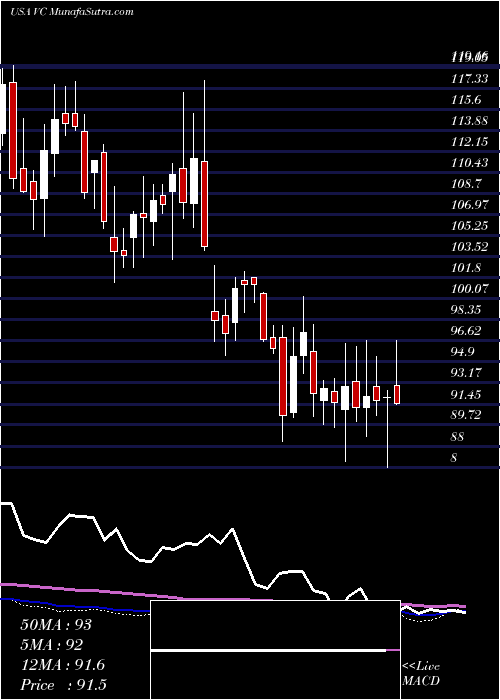Click the 103.52 price axis label

coord(468,247)
